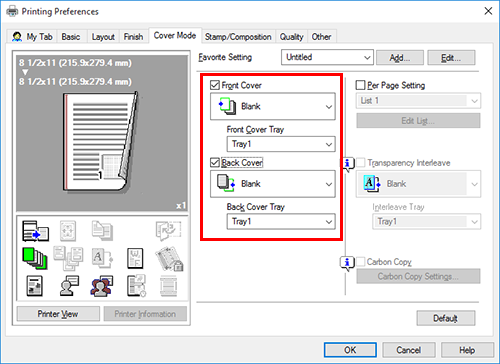The image size is (500, 364).
Task: Click the Transparency Interleave info icon
Action: point(347,164)
